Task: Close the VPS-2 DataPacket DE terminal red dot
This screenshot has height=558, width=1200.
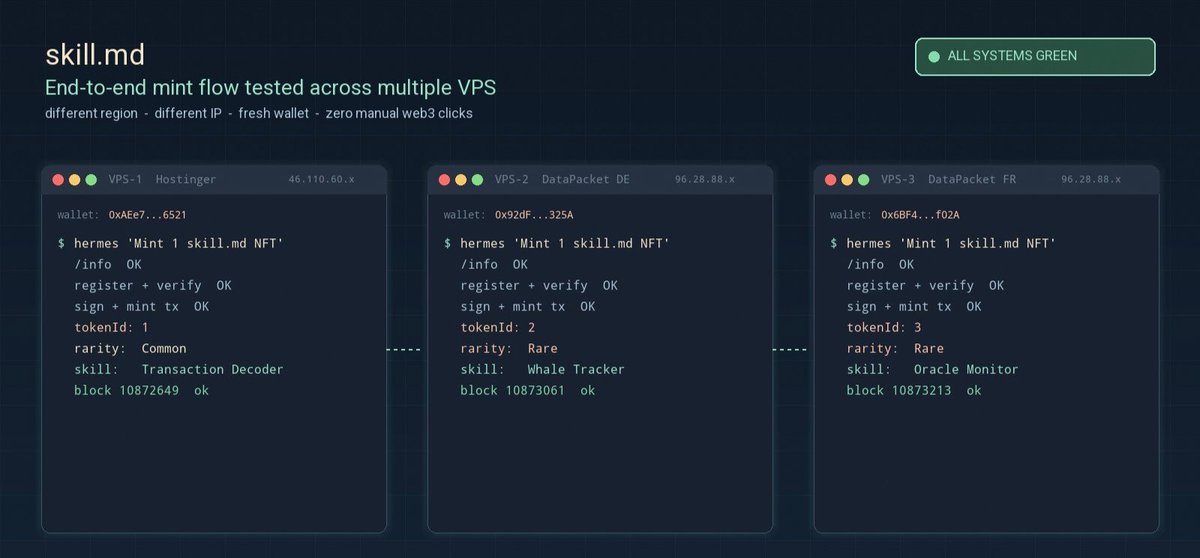Action: (x=444, y=180)
